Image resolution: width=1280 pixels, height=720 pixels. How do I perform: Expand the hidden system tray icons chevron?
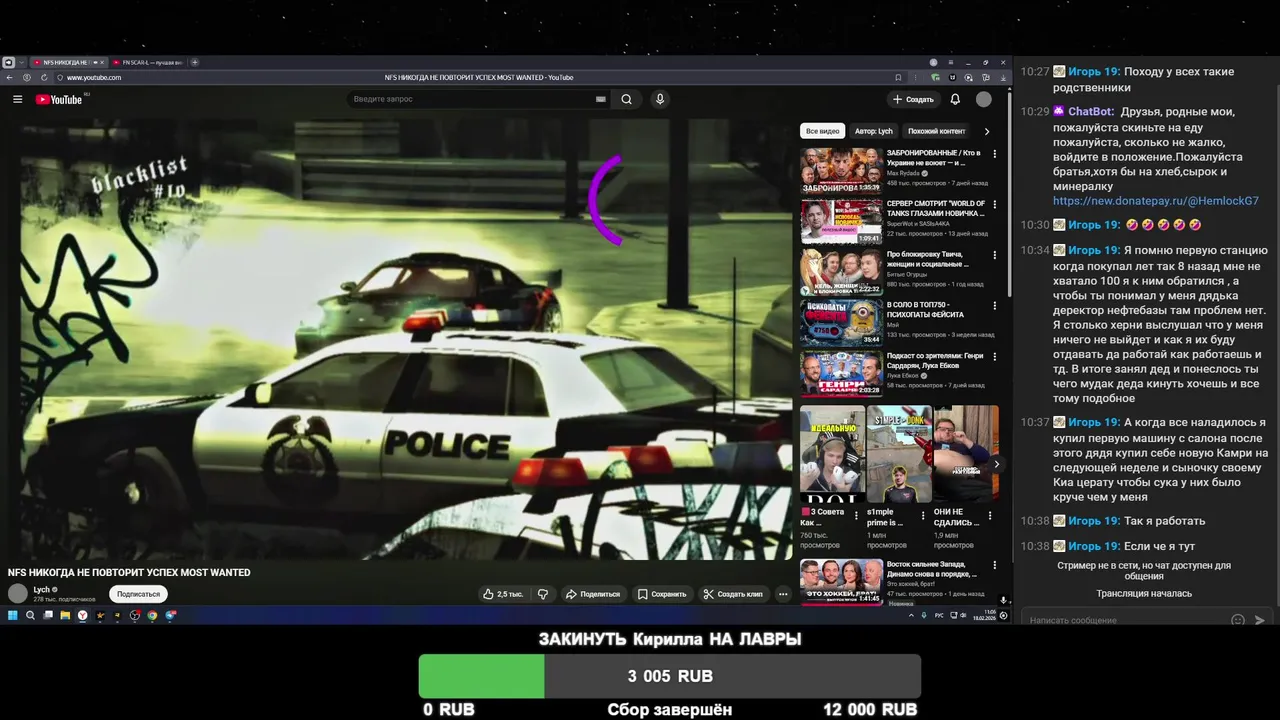click(x=911, y=615)
